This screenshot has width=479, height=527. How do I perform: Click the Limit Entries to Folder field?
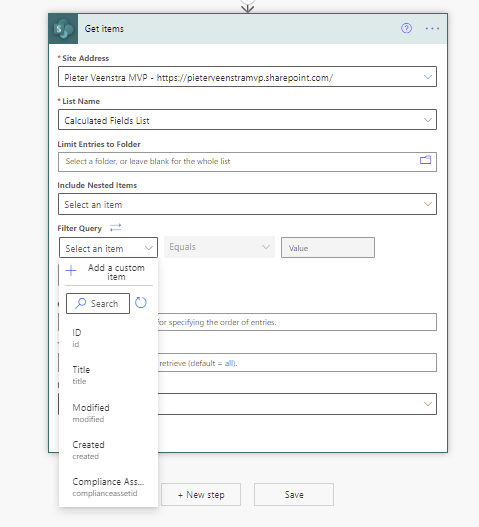[247, 162]
